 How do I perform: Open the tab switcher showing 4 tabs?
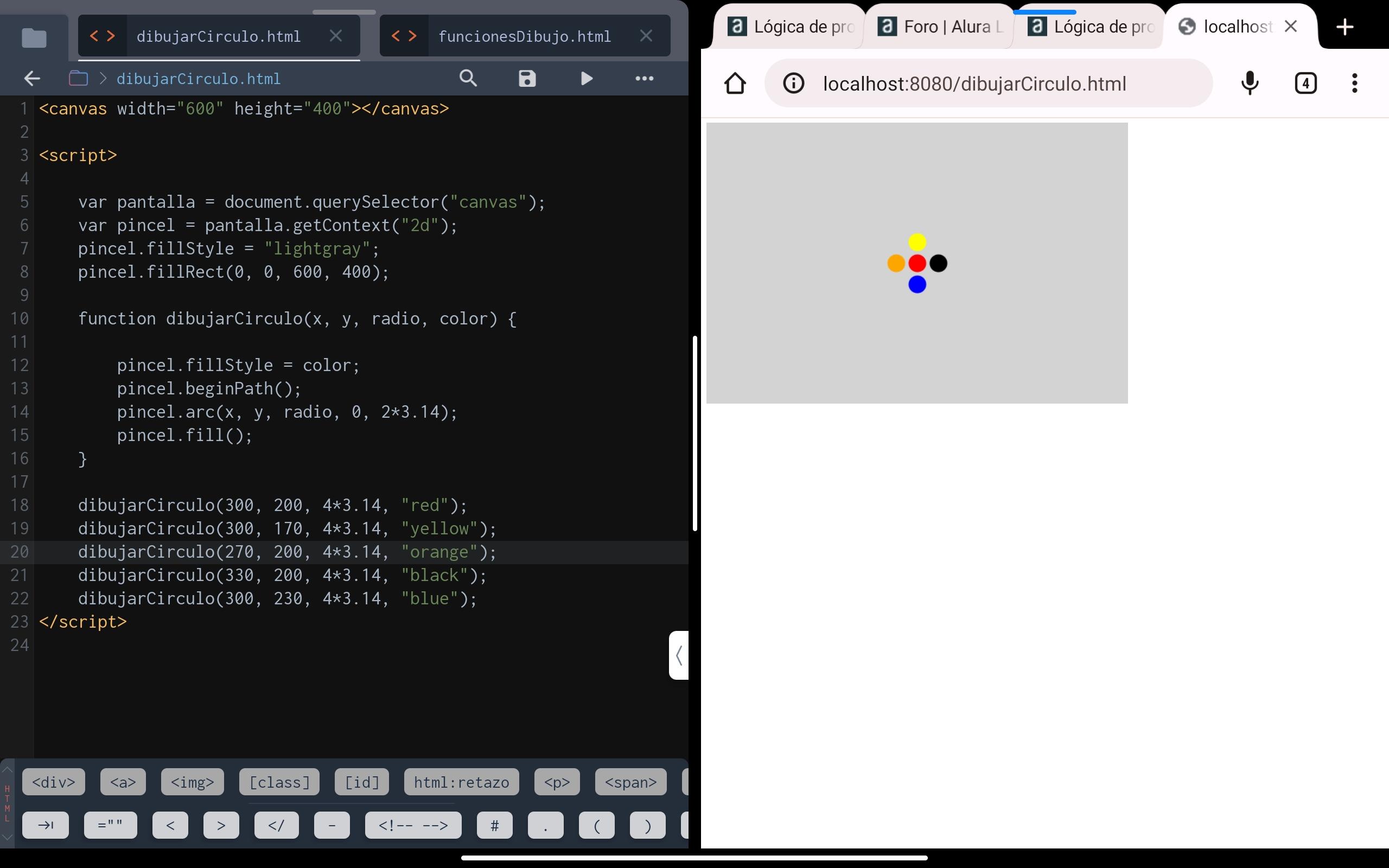pyautogui.click(x=1305, y=84)
